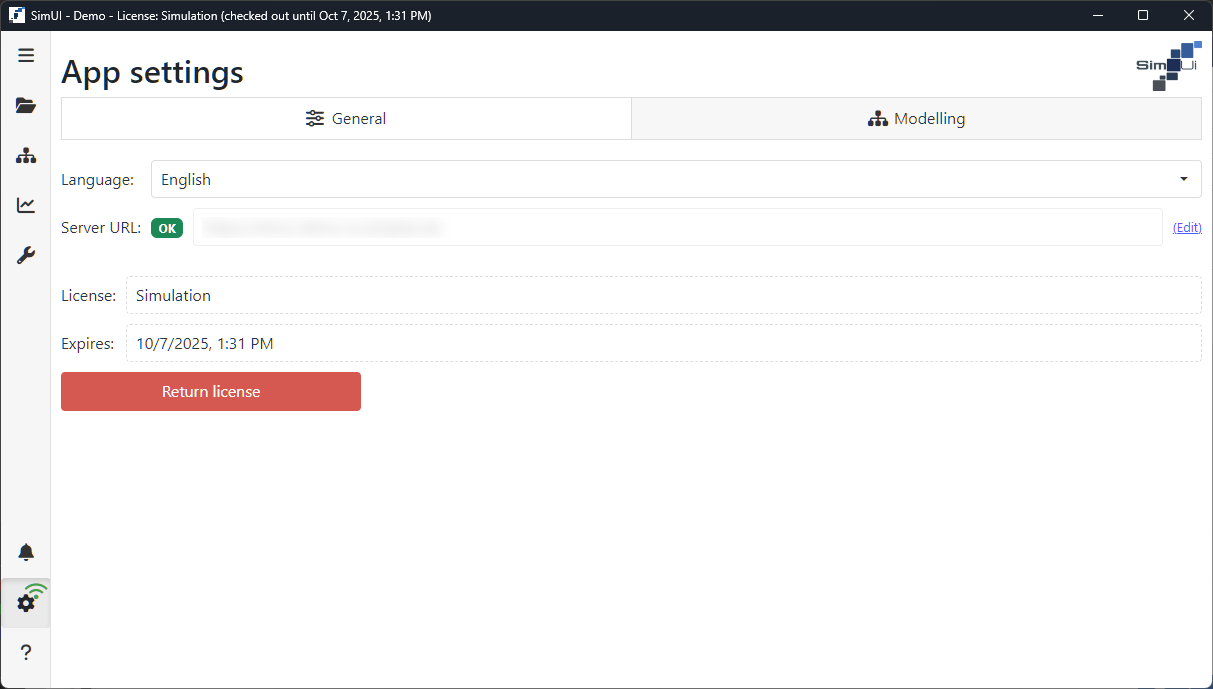Expand the Language dropdown
Screen dimensions: 1213x689
point(676,180)
